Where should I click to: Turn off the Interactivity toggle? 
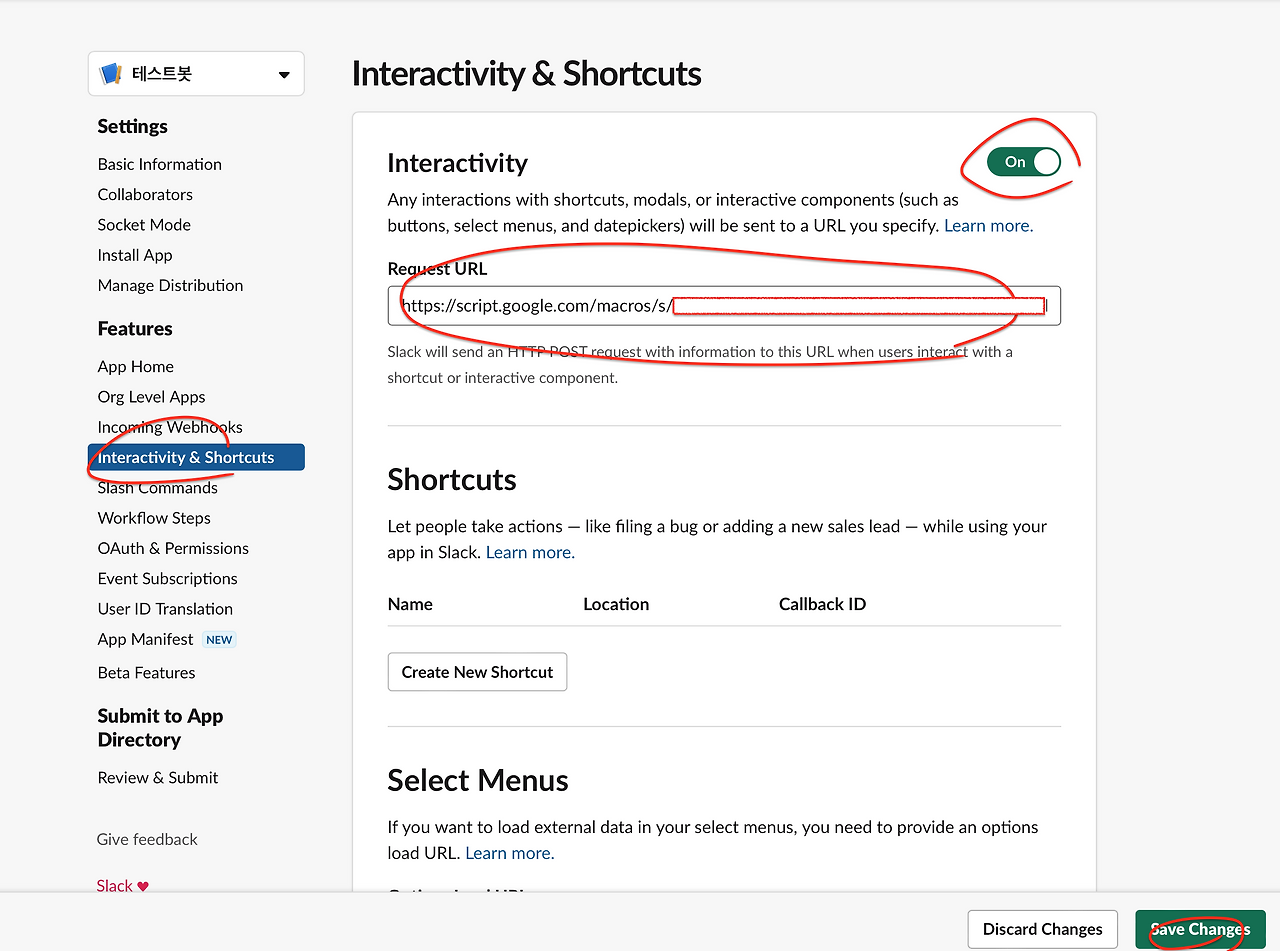1024,162
